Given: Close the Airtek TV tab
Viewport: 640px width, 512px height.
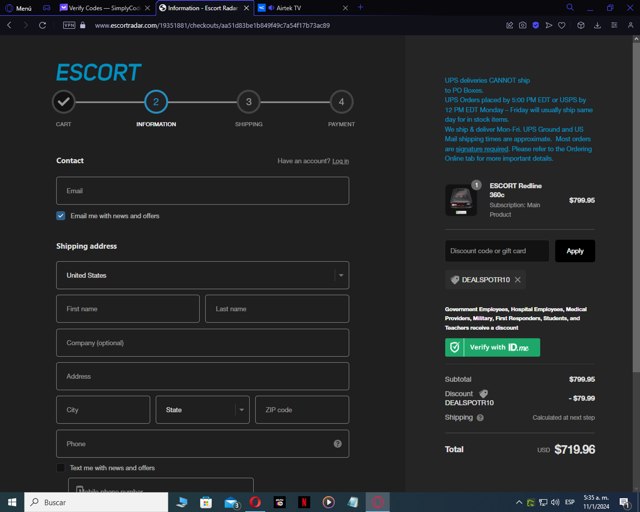Looking at the screenshot, I should (345, 8).
